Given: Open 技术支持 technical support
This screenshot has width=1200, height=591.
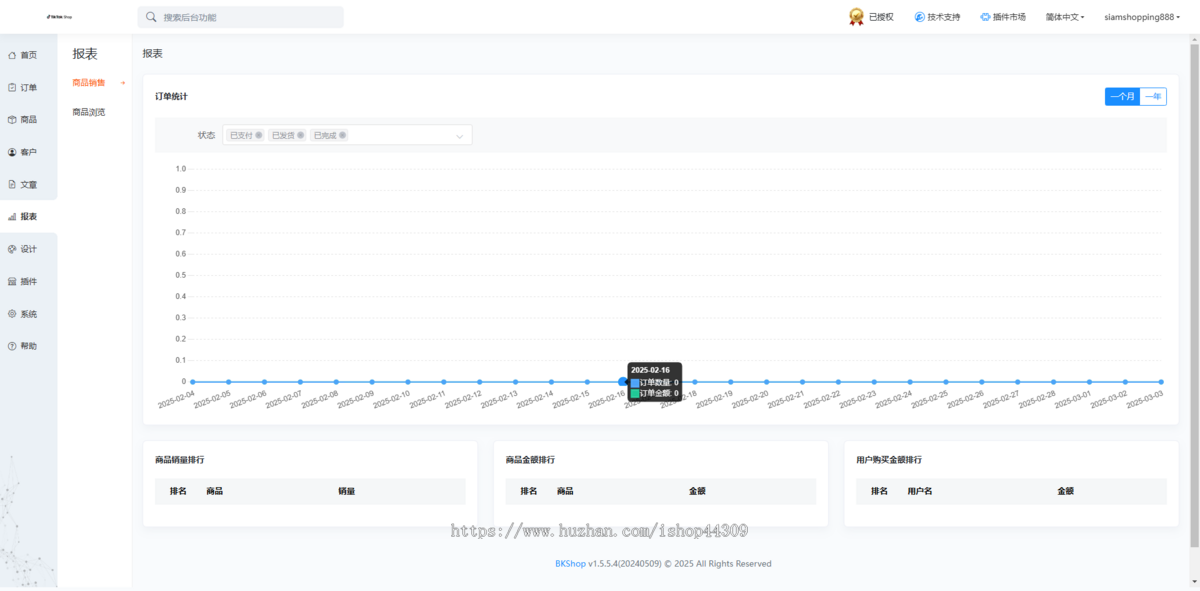Looking at the screenshot, I should (x=937, y=17).
